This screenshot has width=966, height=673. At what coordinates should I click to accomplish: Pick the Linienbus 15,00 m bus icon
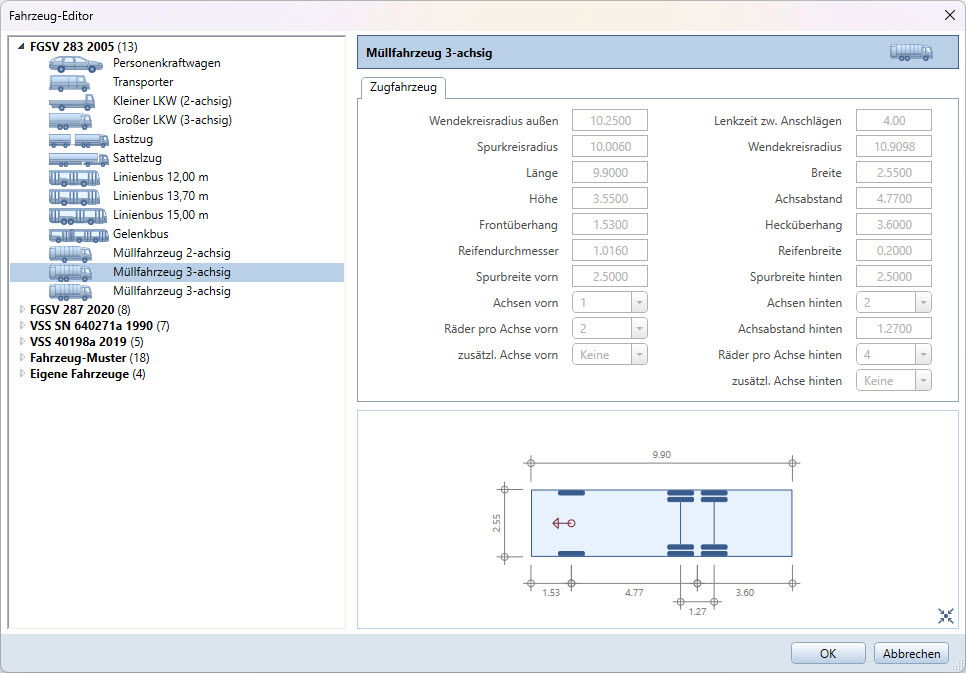78,216
